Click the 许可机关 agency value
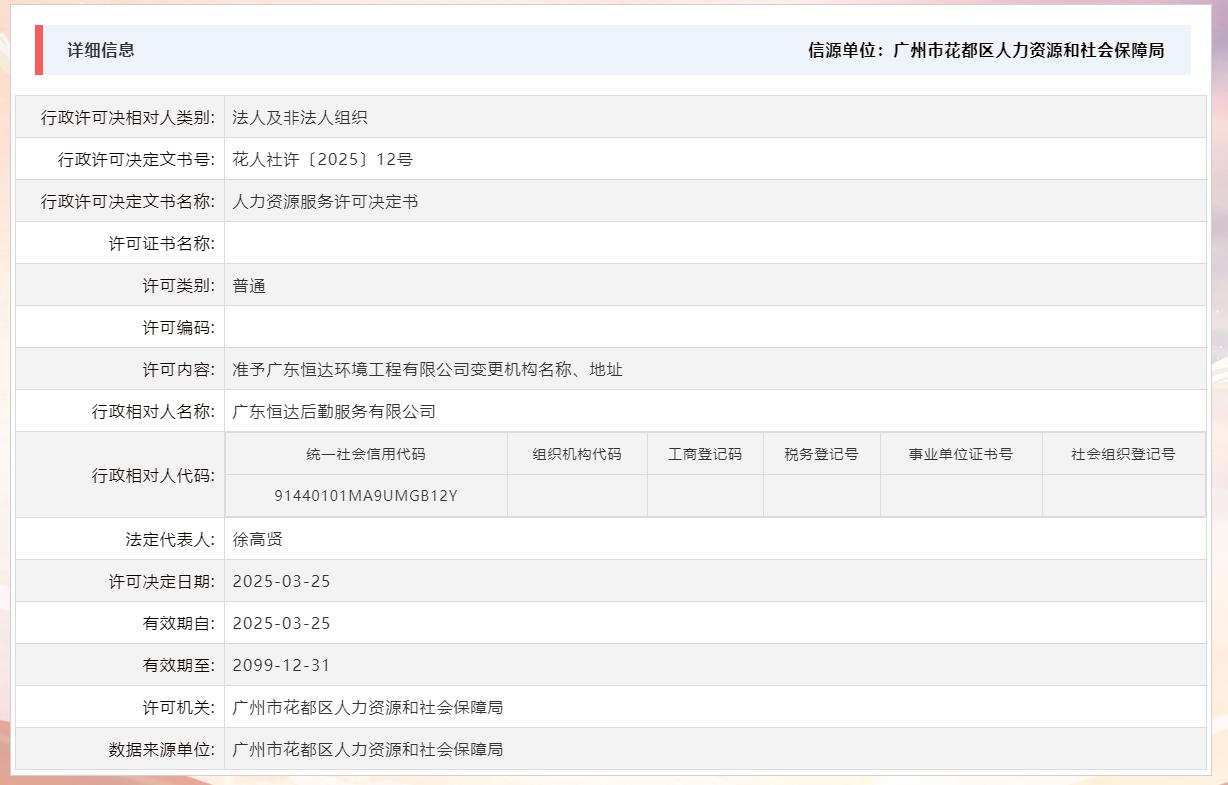1228x785 pixels. click(367, 707)
